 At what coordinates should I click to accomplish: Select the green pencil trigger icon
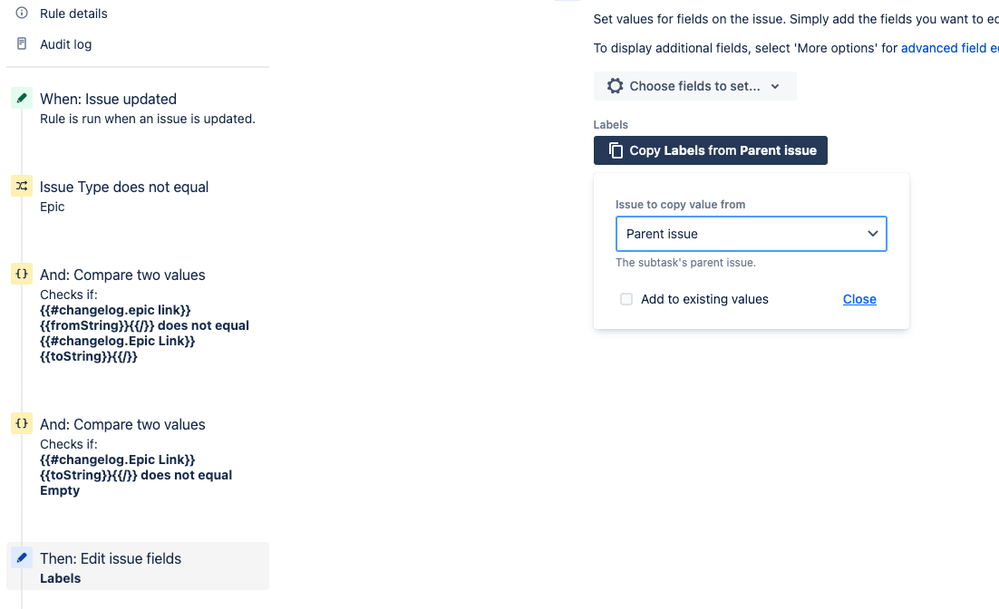pos(21,98)
